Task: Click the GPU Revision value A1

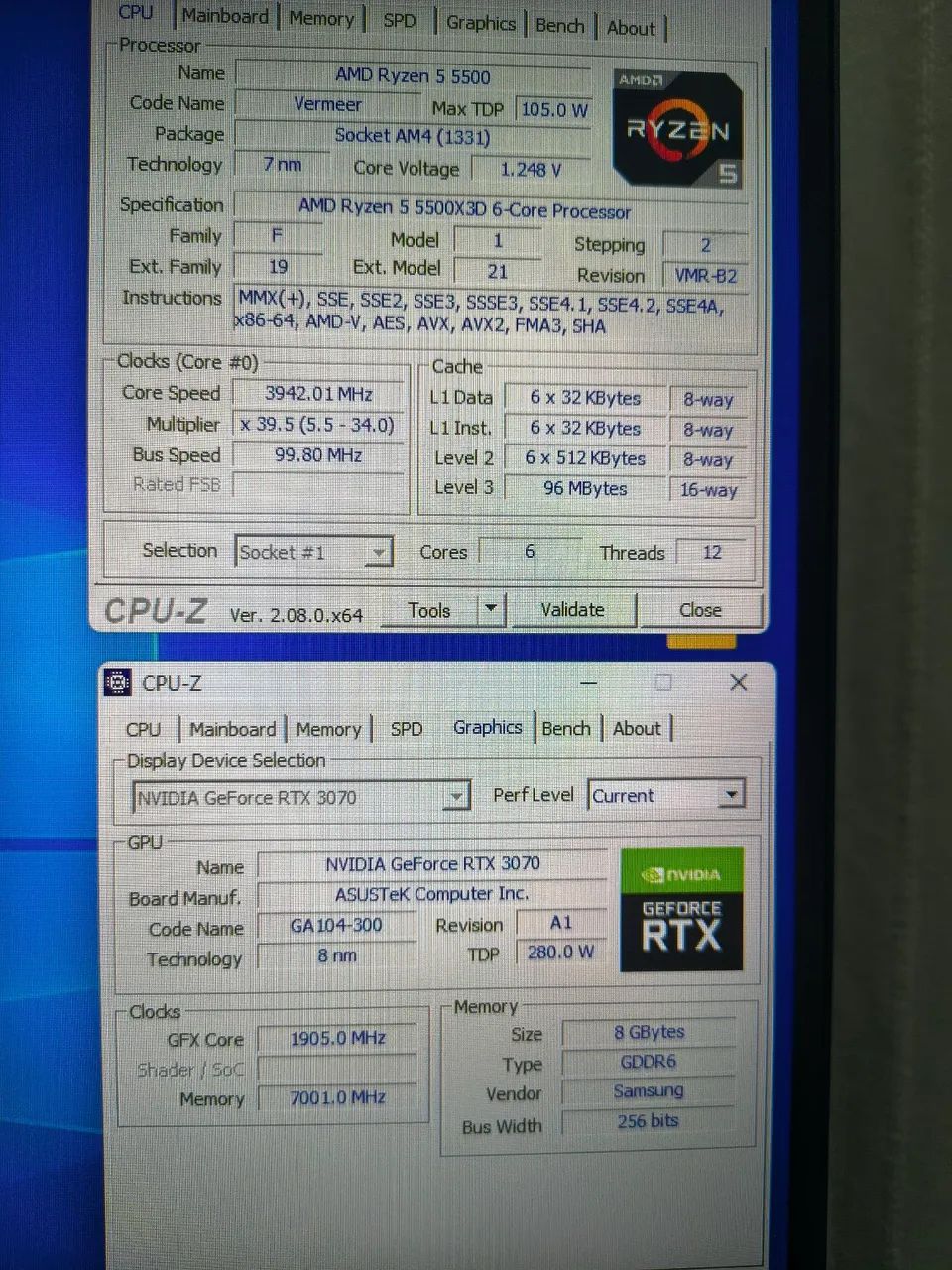Action: pos(561,923)
